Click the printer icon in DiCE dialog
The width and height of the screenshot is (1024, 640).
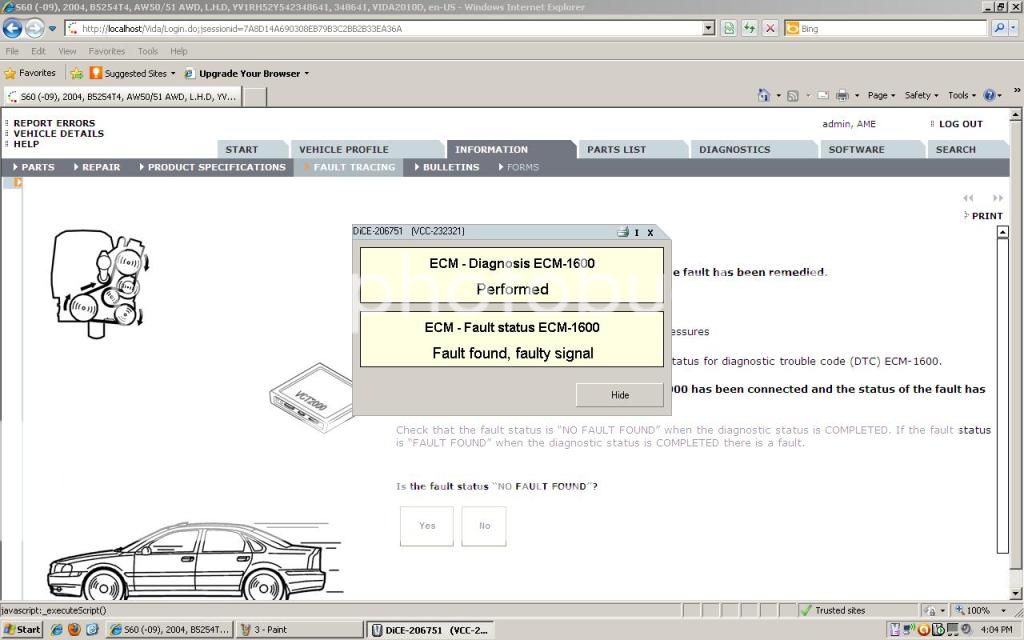[622, 232]
